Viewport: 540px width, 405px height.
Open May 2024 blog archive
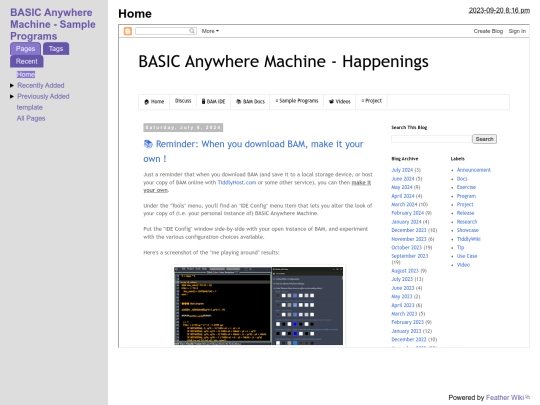[x=402, y=187]
